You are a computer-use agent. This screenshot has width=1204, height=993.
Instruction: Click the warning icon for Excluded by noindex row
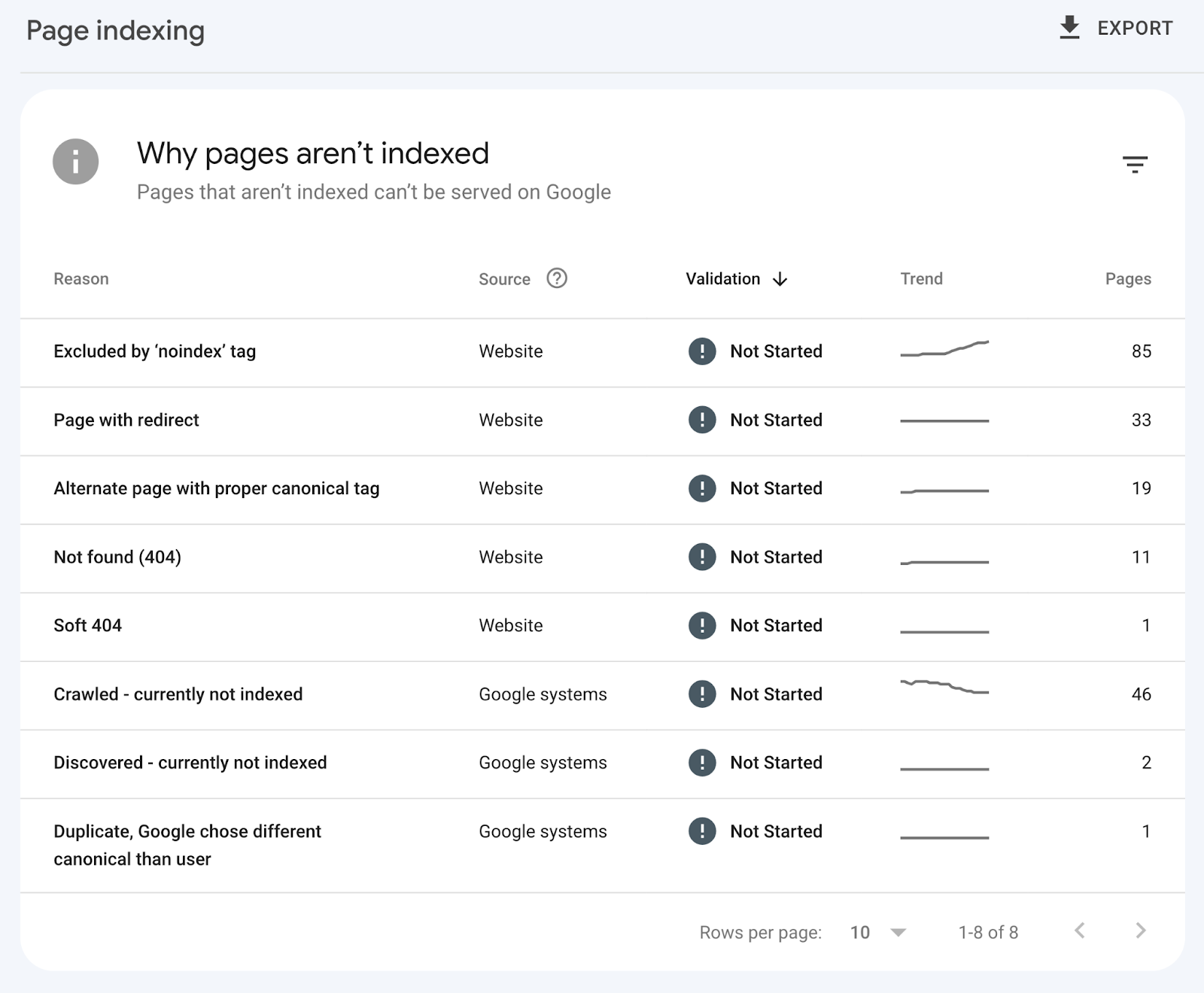(x=701, y=351)
